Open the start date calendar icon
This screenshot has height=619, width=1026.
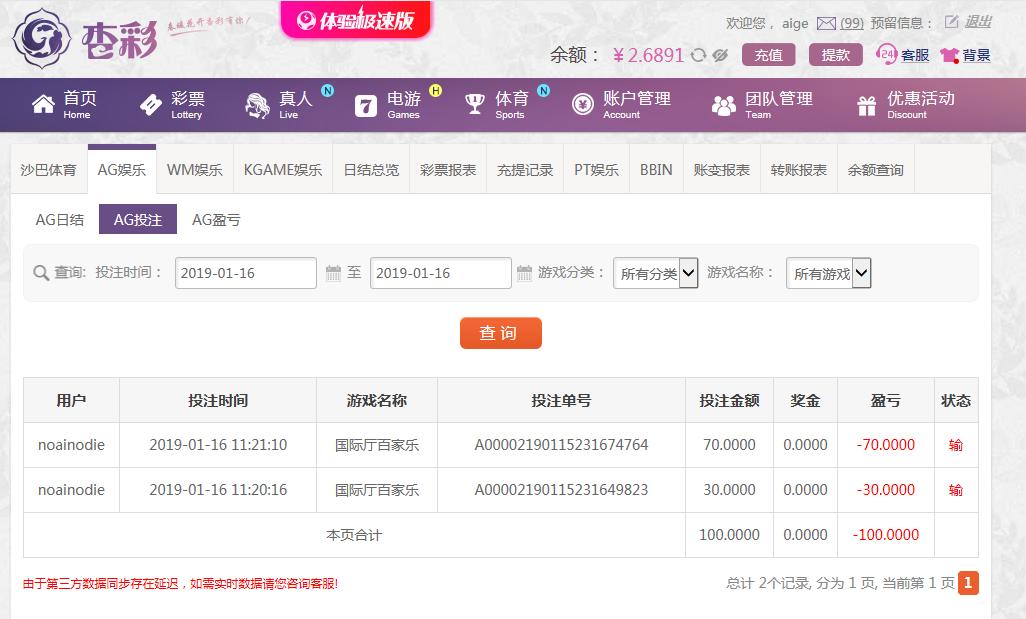click(333, 273)
